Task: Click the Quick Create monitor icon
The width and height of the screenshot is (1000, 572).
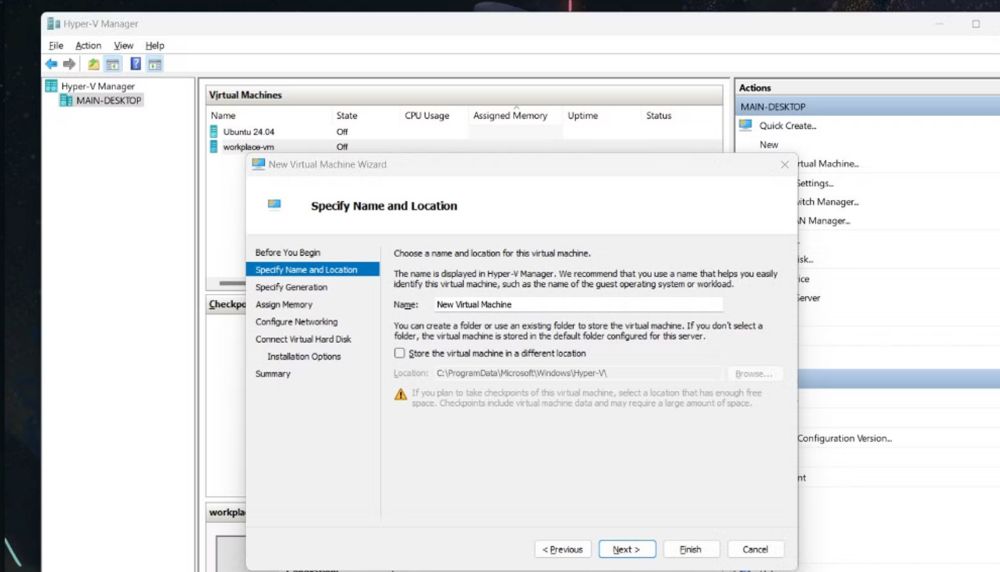Action: coord(746,126)
